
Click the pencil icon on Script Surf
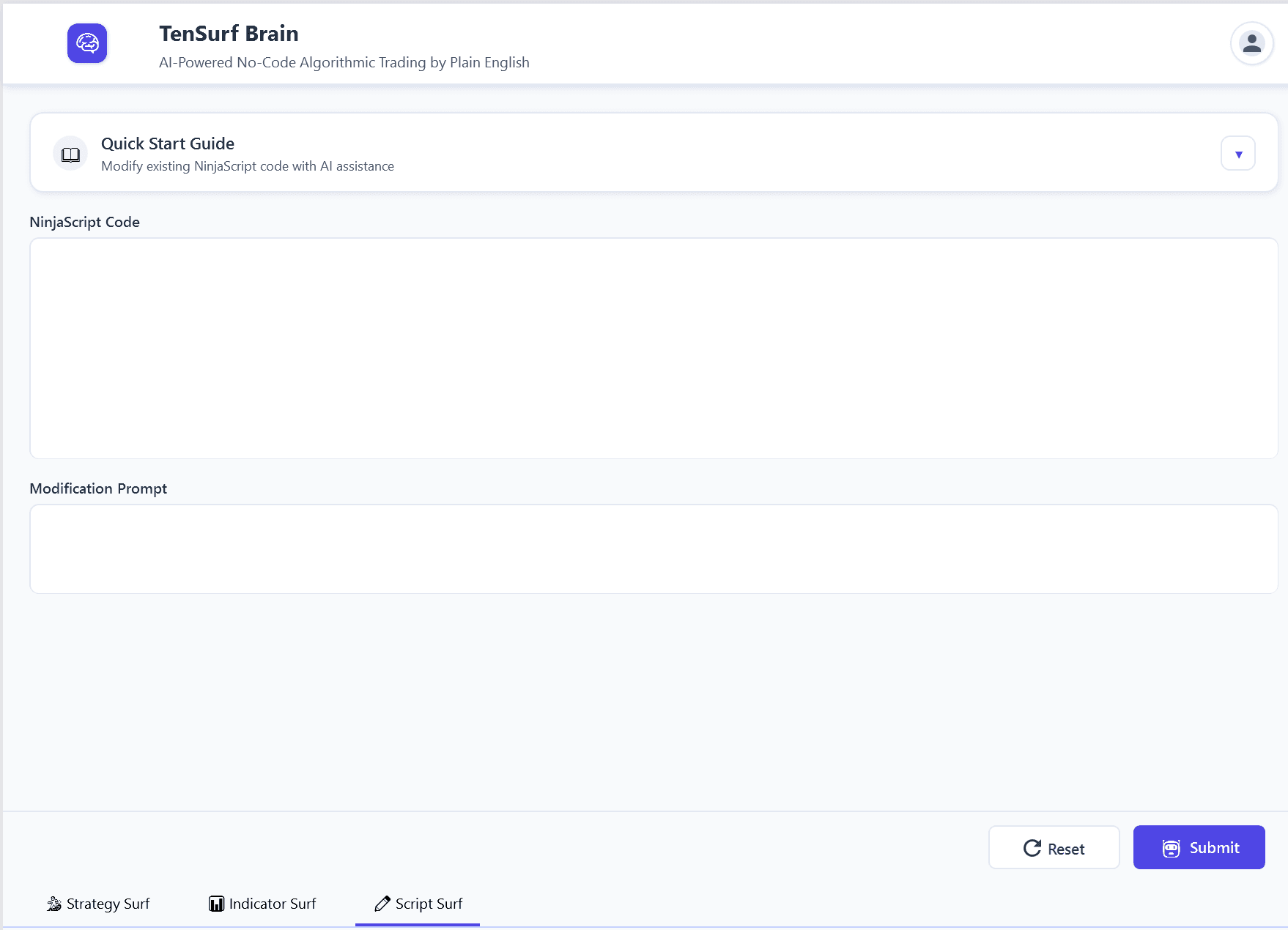(382, 904)
